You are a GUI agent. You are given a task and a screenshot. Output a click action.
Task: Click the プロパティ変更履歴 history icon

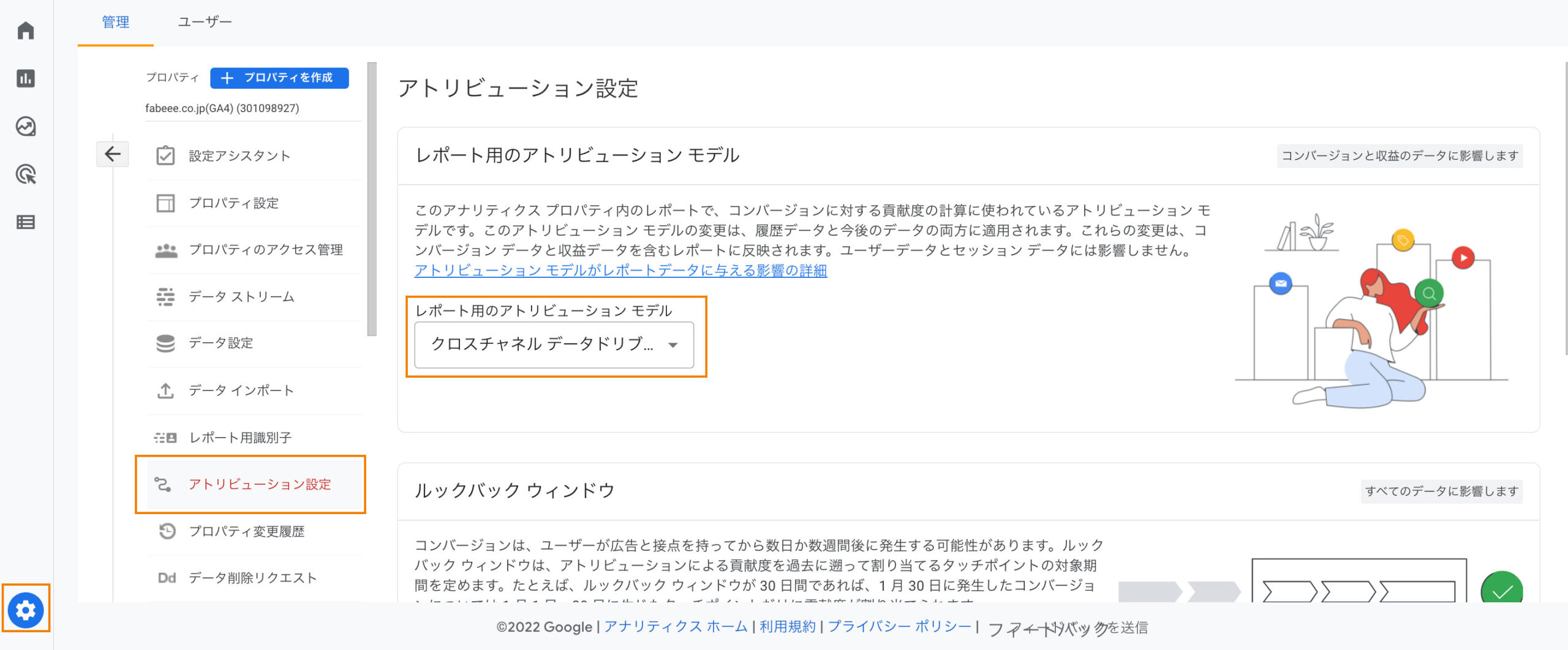point(167,531)
